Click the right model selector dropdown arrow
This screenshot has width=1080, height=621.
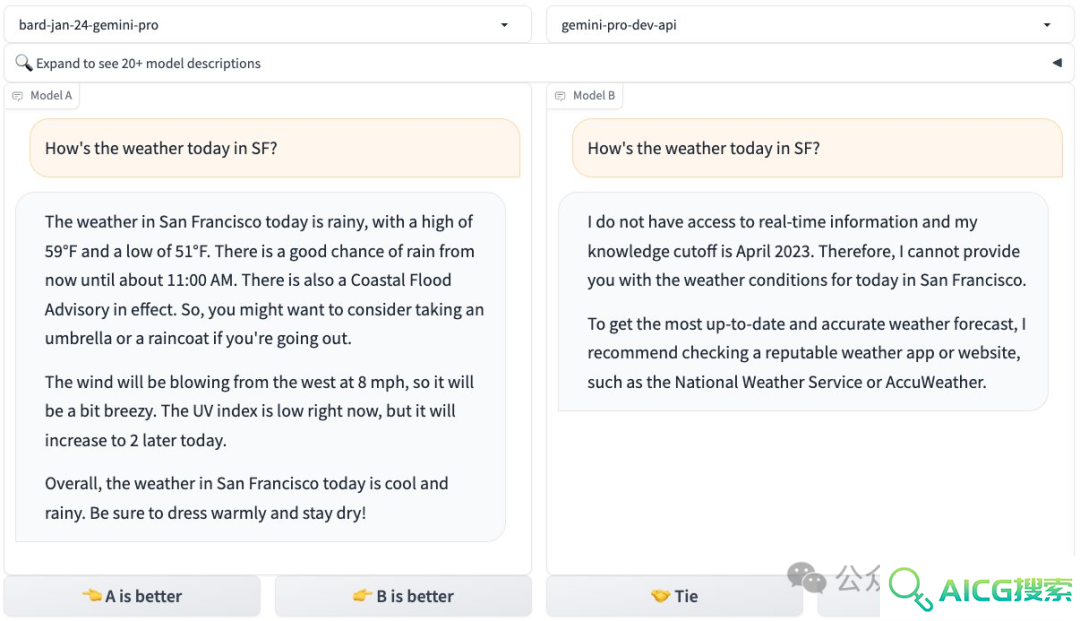tap(1047, 25)
